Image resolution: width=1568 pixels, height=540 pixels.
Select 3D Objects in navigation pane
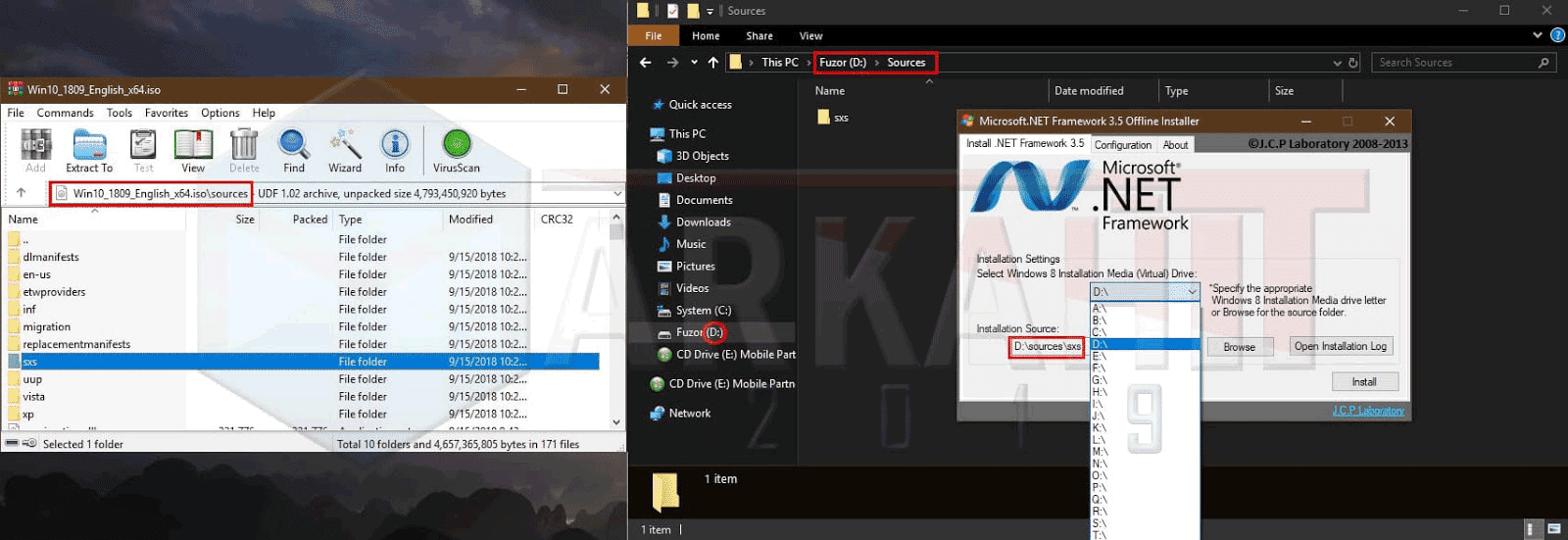pyautogui.click(x=702, y=156)
